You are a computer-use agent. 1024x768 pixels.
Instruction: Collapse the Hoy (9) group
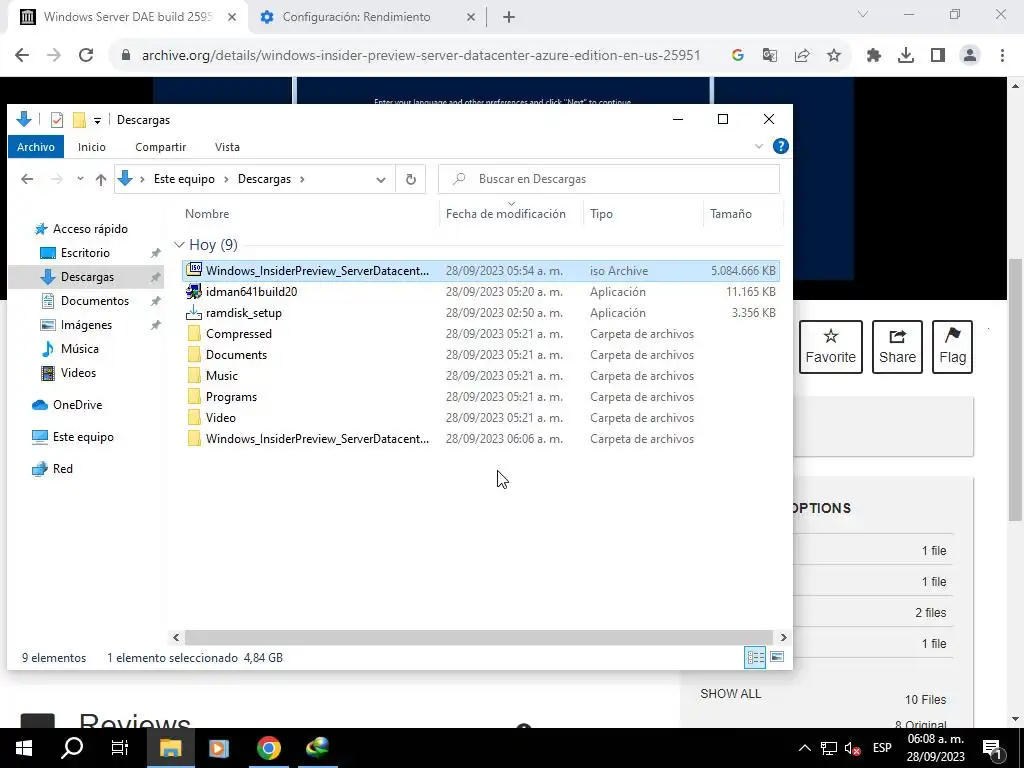(x=179, y=245)
